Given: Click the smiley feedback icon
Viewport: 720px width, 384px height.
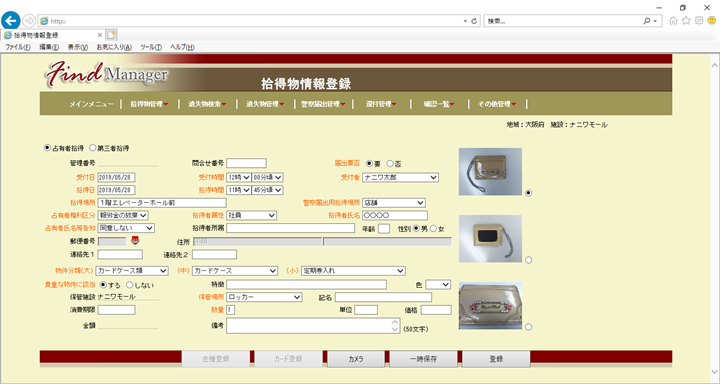Looking at the screenshot, I should coord(712,21).
